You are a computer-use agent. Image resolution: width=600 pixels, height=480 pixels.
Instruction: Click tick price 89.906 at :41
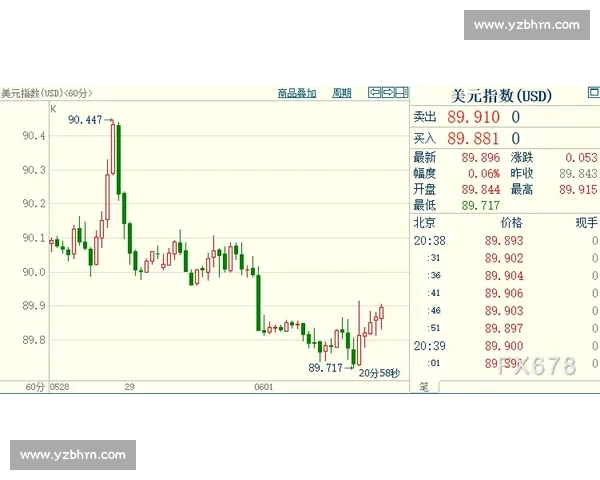coord(504,294)
